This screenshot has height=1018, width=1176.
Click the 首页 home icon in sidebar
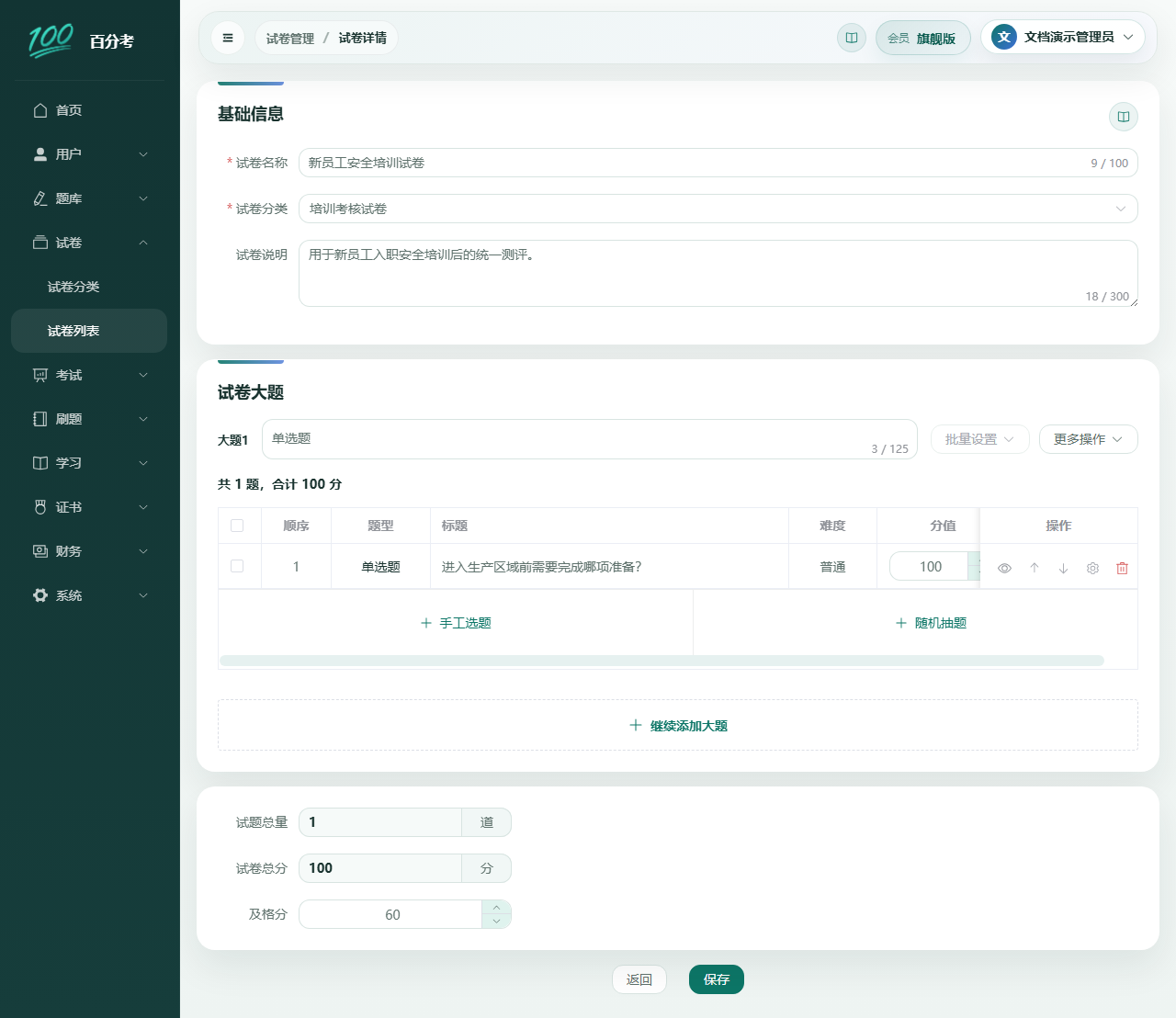(x=40, y=110)
